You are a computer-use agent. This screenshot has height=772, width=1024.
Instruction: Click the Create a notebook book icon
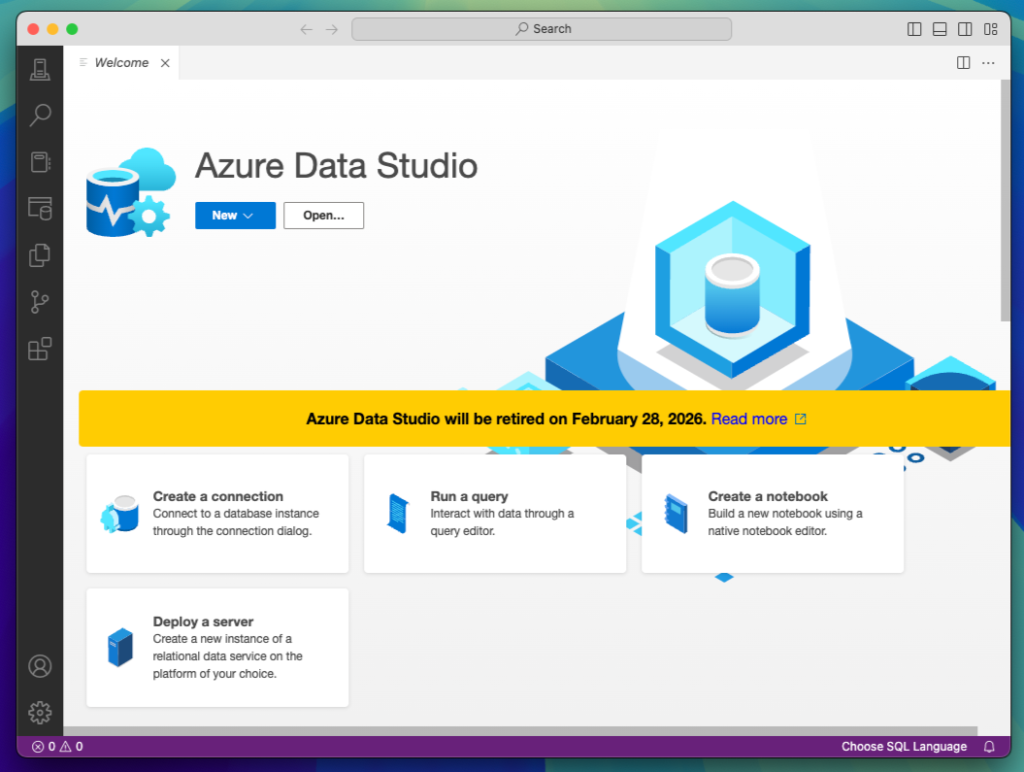pos(676,514)
